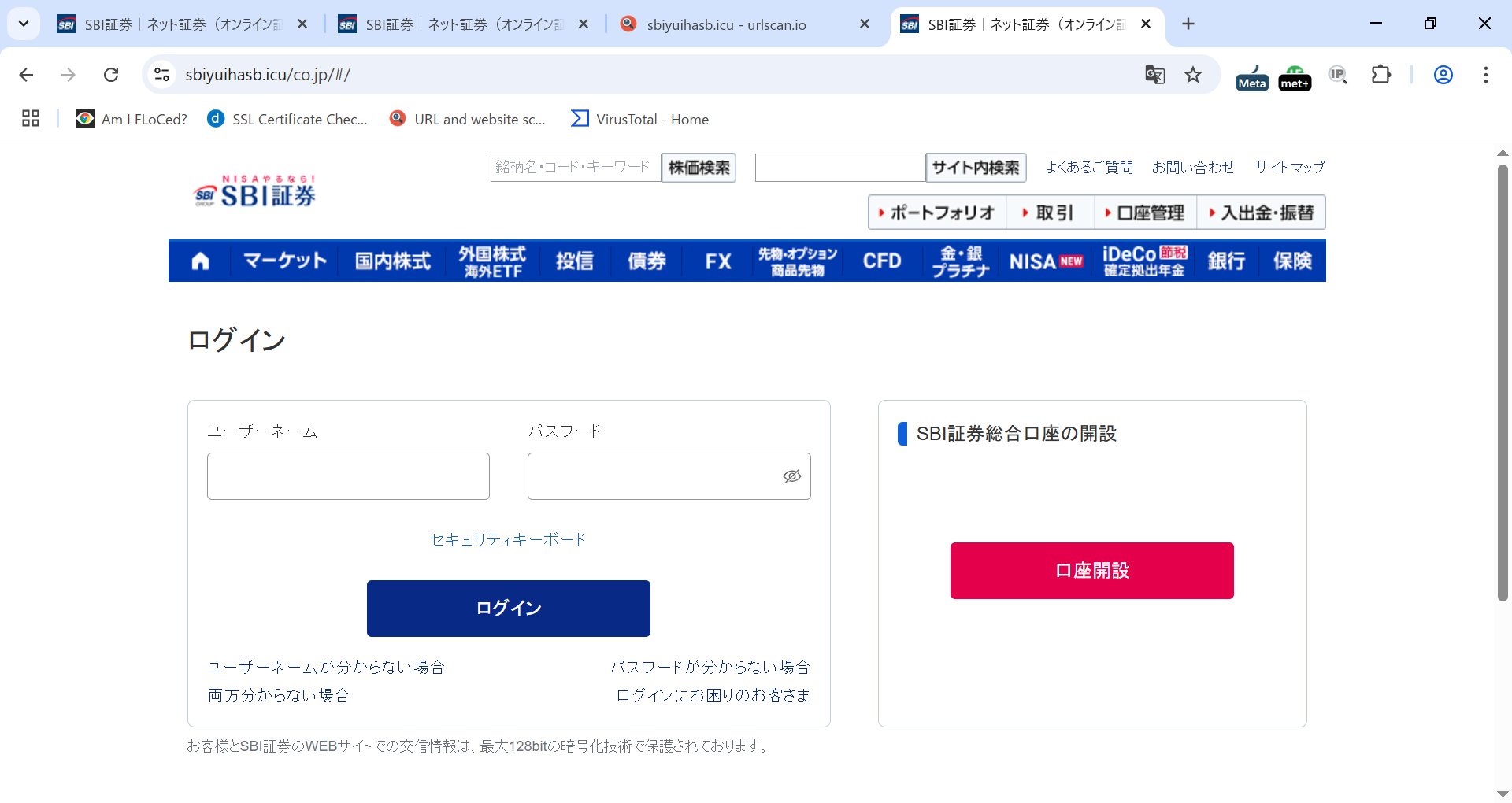Viewport: 1512px width, 803px height.
Task: Click the blue ログイン button
Action: [509, 609]
